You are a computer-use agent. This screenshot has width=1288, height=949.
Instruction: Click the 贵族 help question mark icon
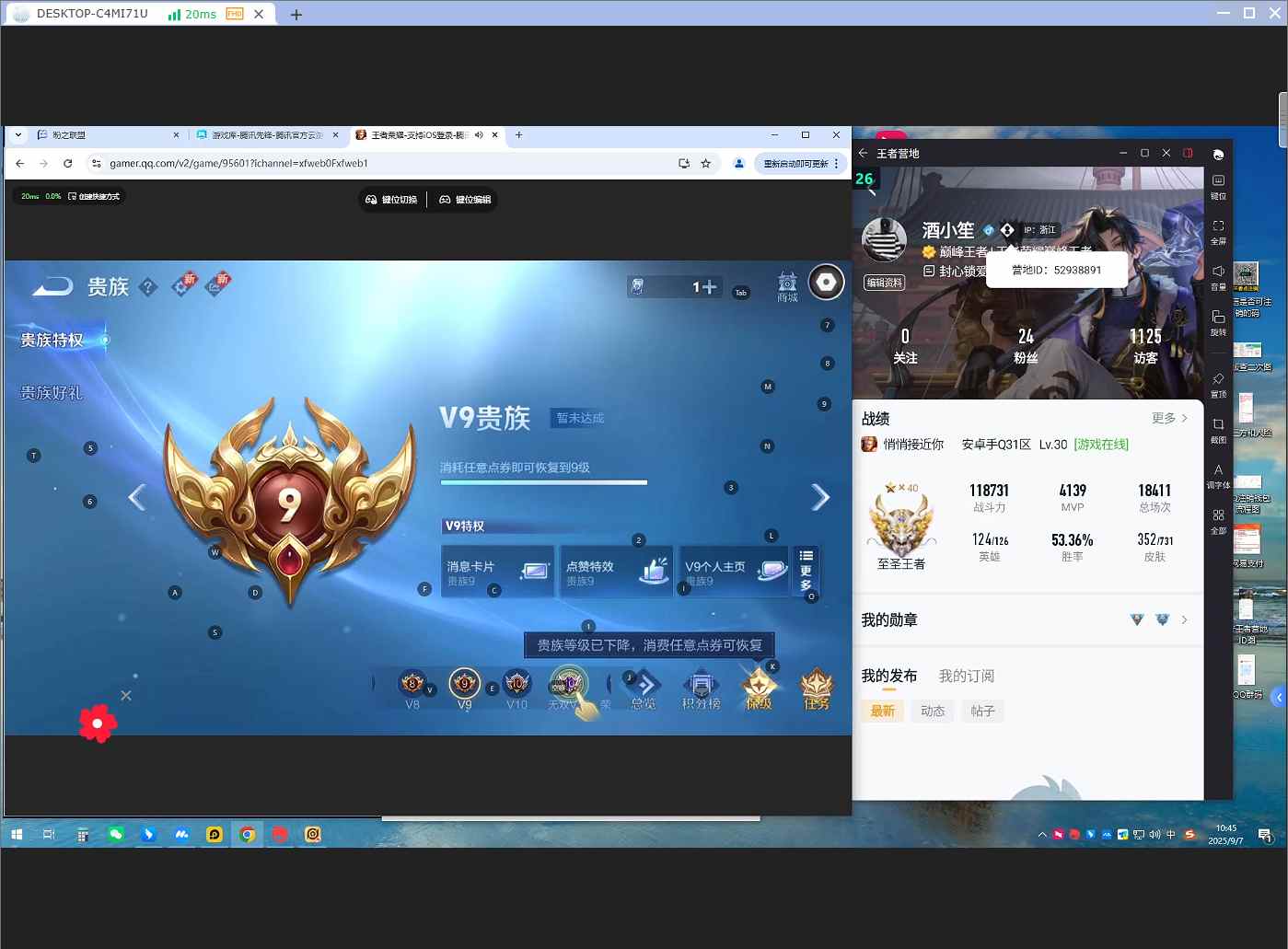coord(147,287)
